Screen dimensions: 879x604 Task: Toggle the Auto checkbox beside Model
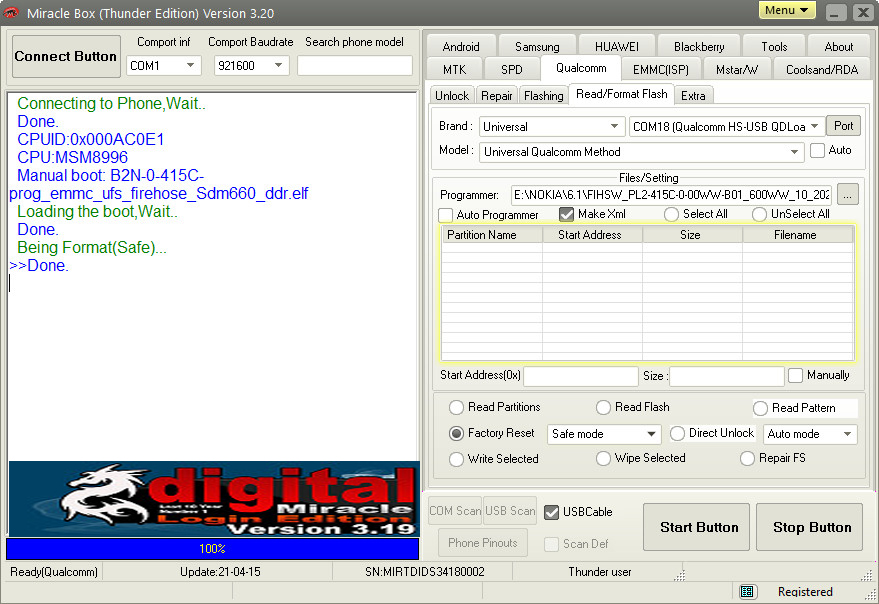[x=817, y=150]
